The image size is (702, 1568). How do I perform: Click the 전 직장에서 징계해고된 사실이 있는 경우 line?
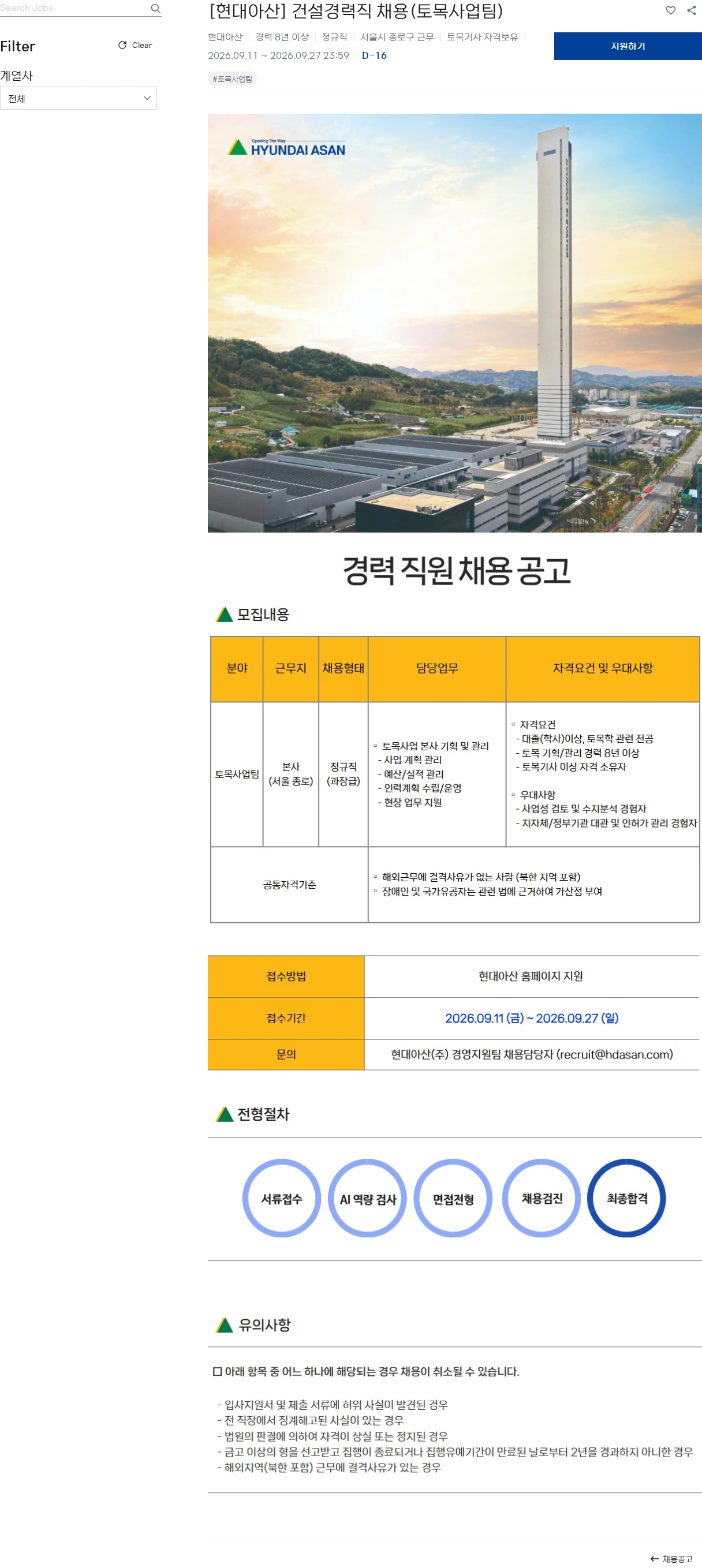311,1420
